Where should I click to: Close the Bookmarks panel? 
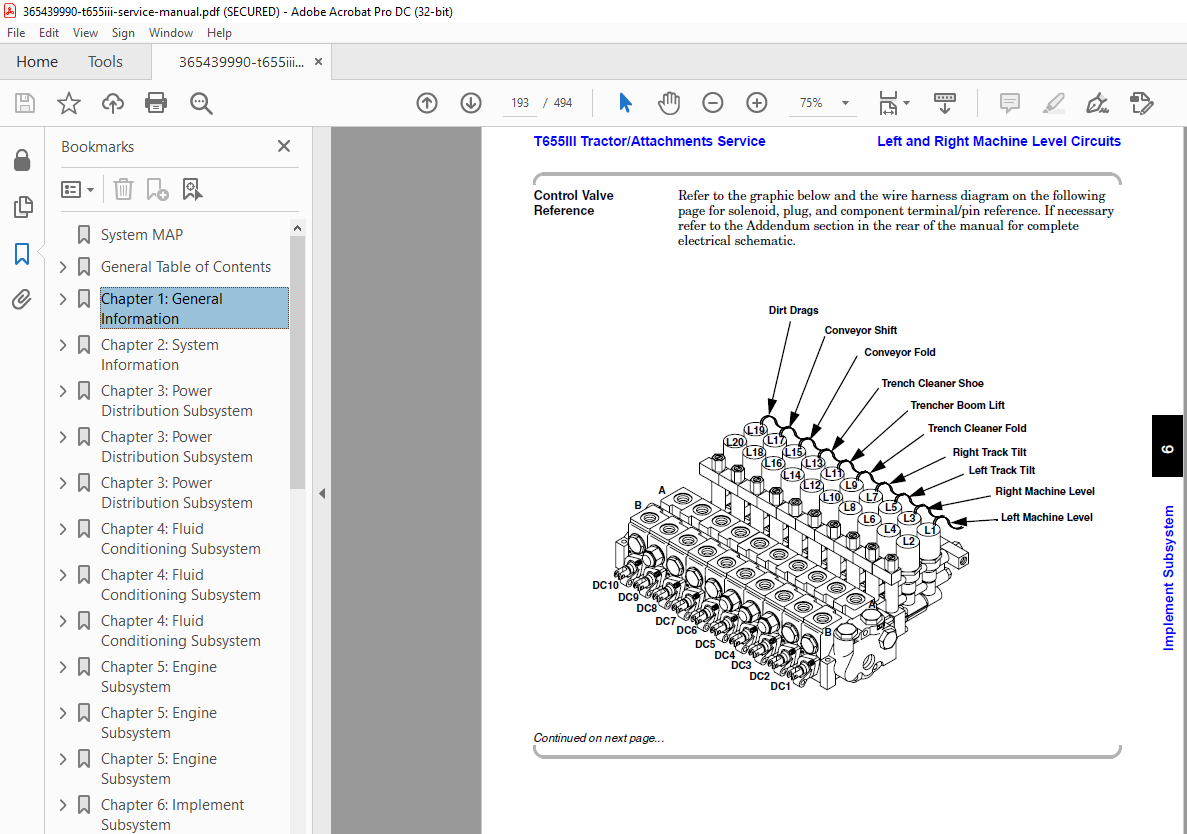pos(284,146)
